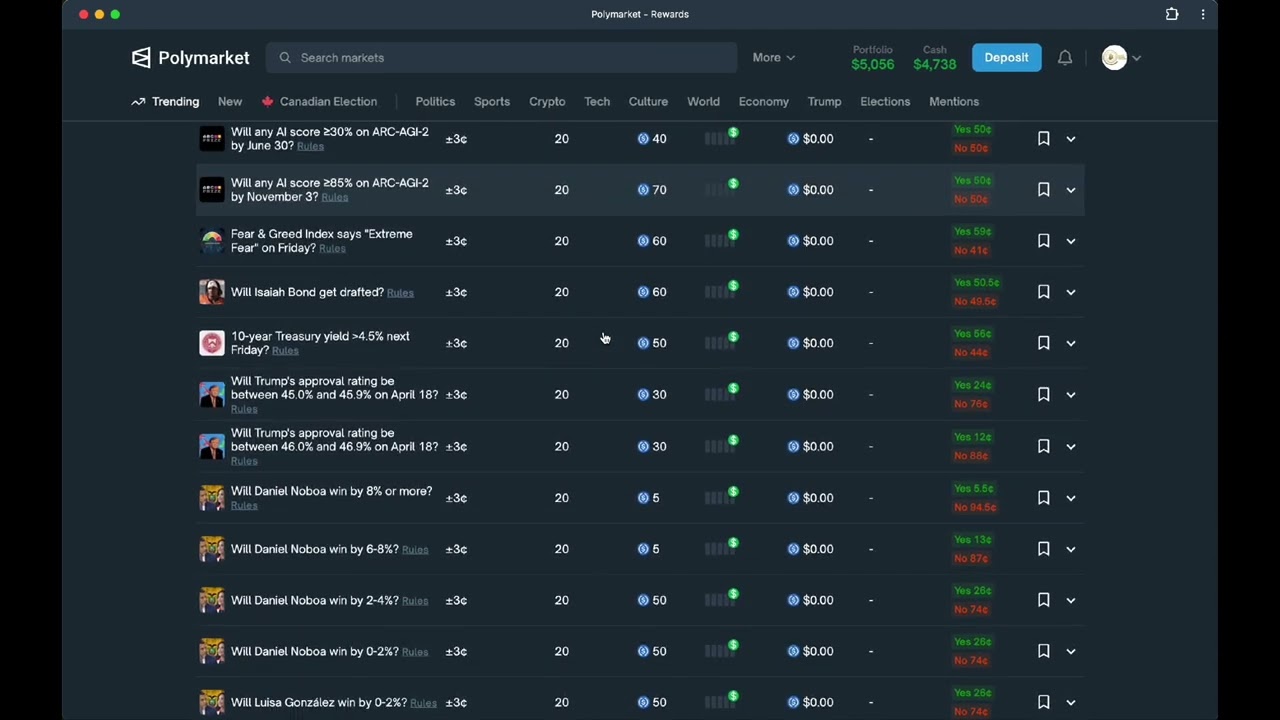Switch to the New tab
1280x720 pixels.
(230, 102)
